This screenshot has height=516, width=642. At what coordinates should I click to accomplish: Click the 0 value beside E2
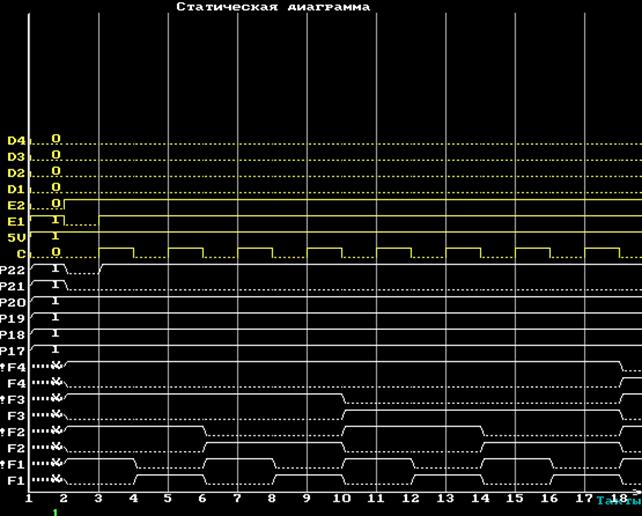pos(56,203)
